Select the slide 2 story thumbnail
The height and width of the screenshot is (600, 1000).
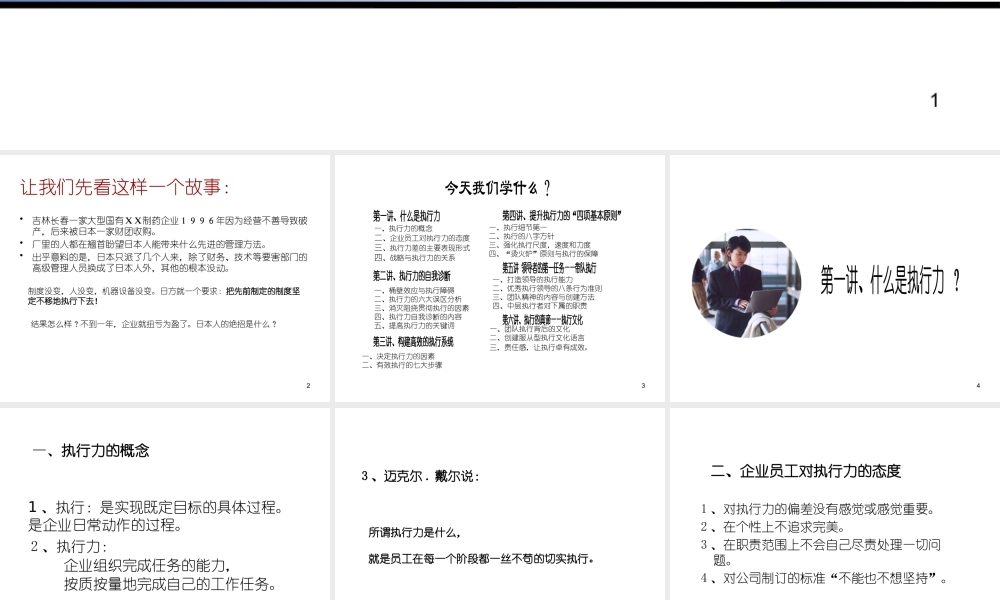pos(165,279)
